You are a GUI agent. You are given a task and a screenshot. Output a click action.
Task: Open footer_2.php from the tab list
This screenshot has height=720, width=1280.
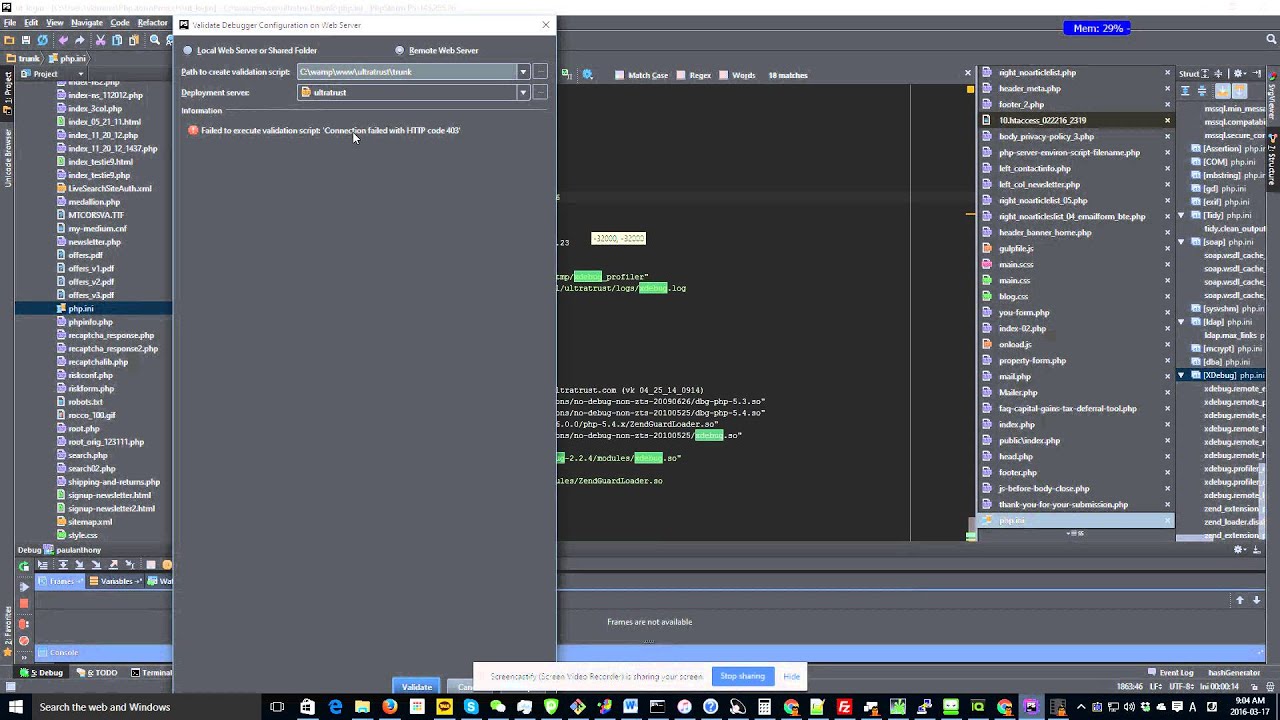click(x=1021, y=104)
